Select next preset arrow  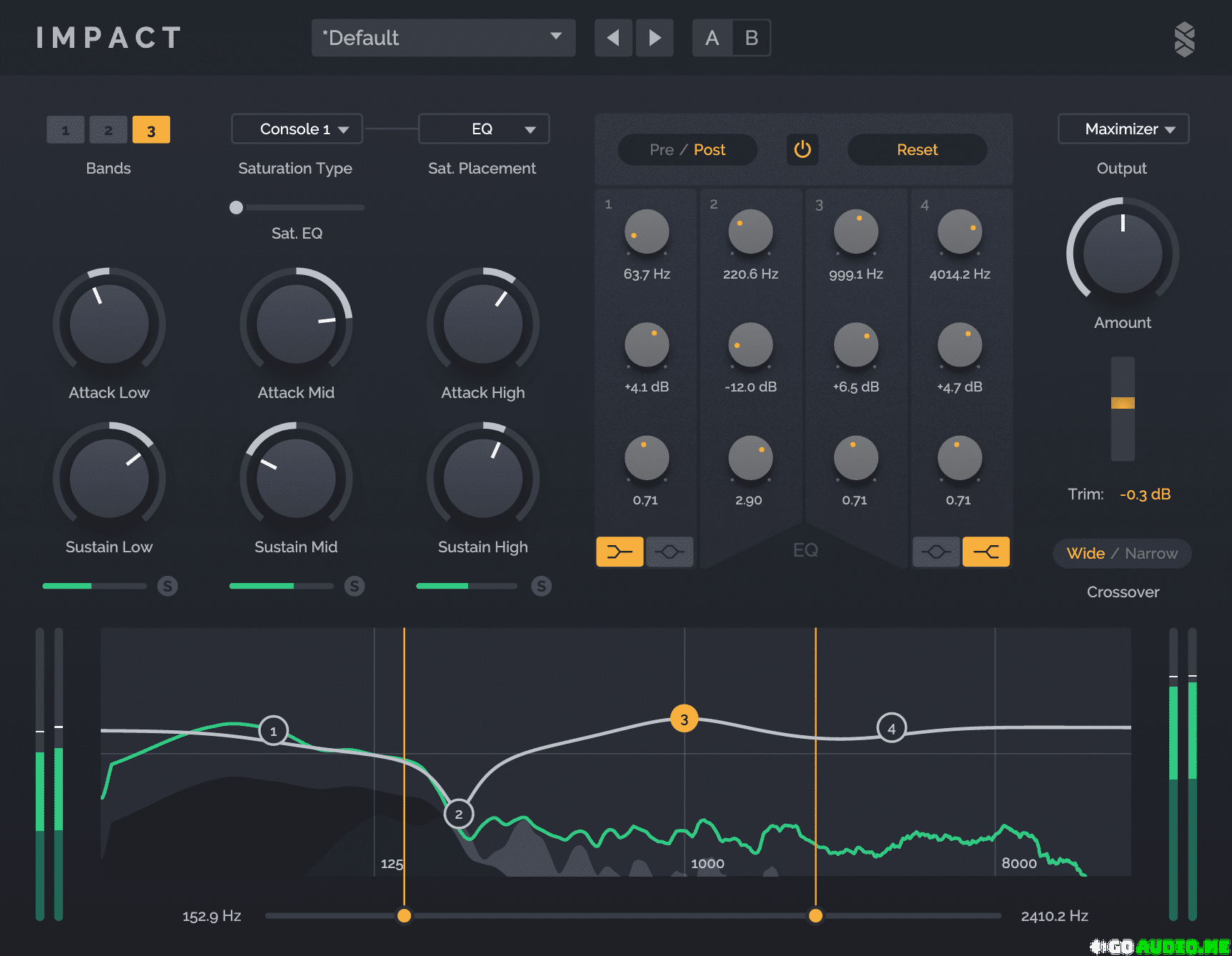click(655, 38)
